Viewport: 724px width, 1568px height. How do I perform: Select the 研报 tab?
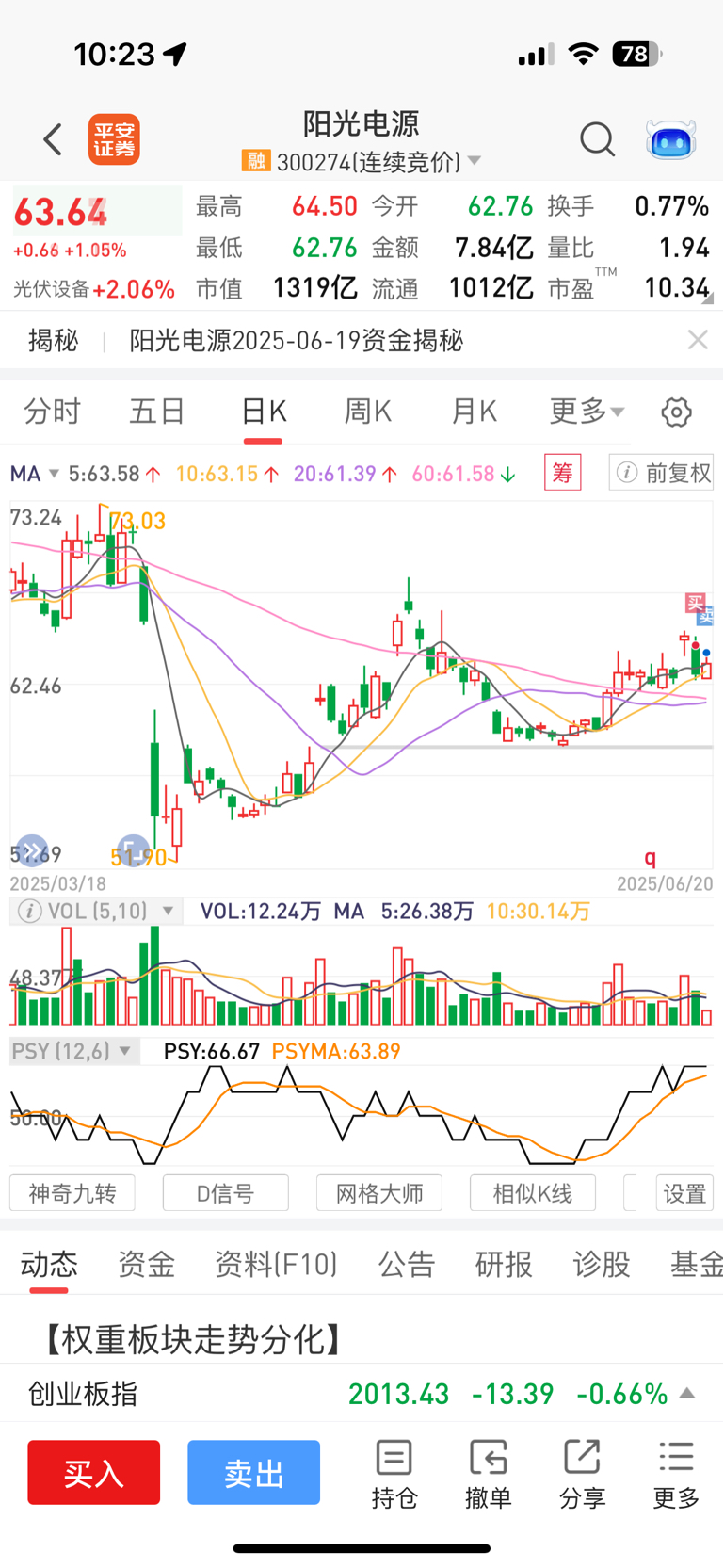coord(504,1264)
